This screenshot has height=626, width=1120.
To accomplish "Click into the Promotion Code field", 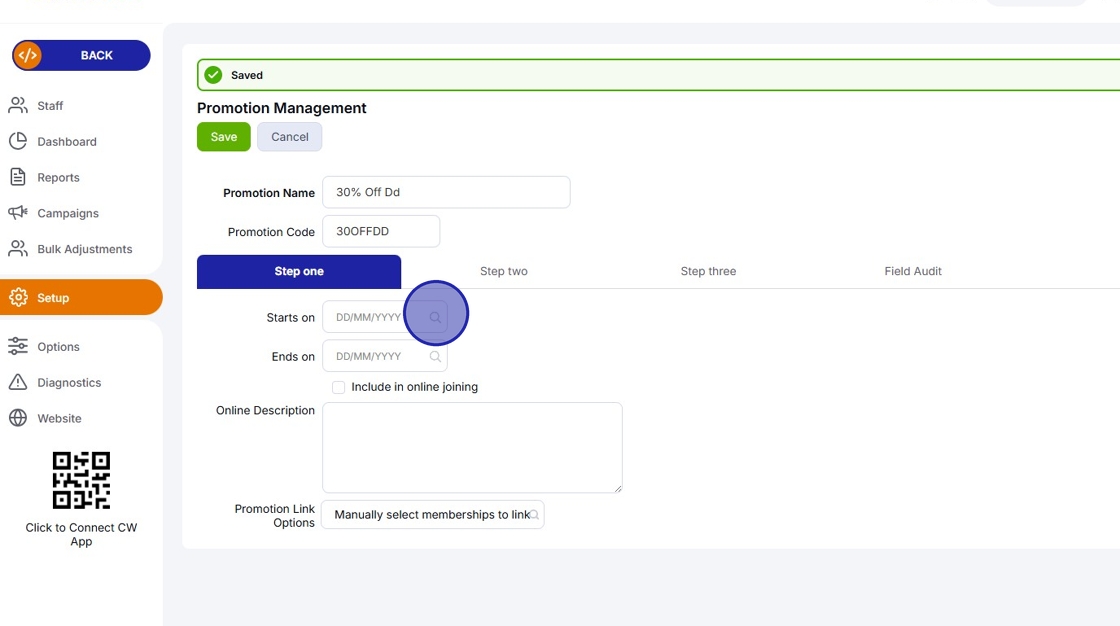I will [x=381, y=232].
